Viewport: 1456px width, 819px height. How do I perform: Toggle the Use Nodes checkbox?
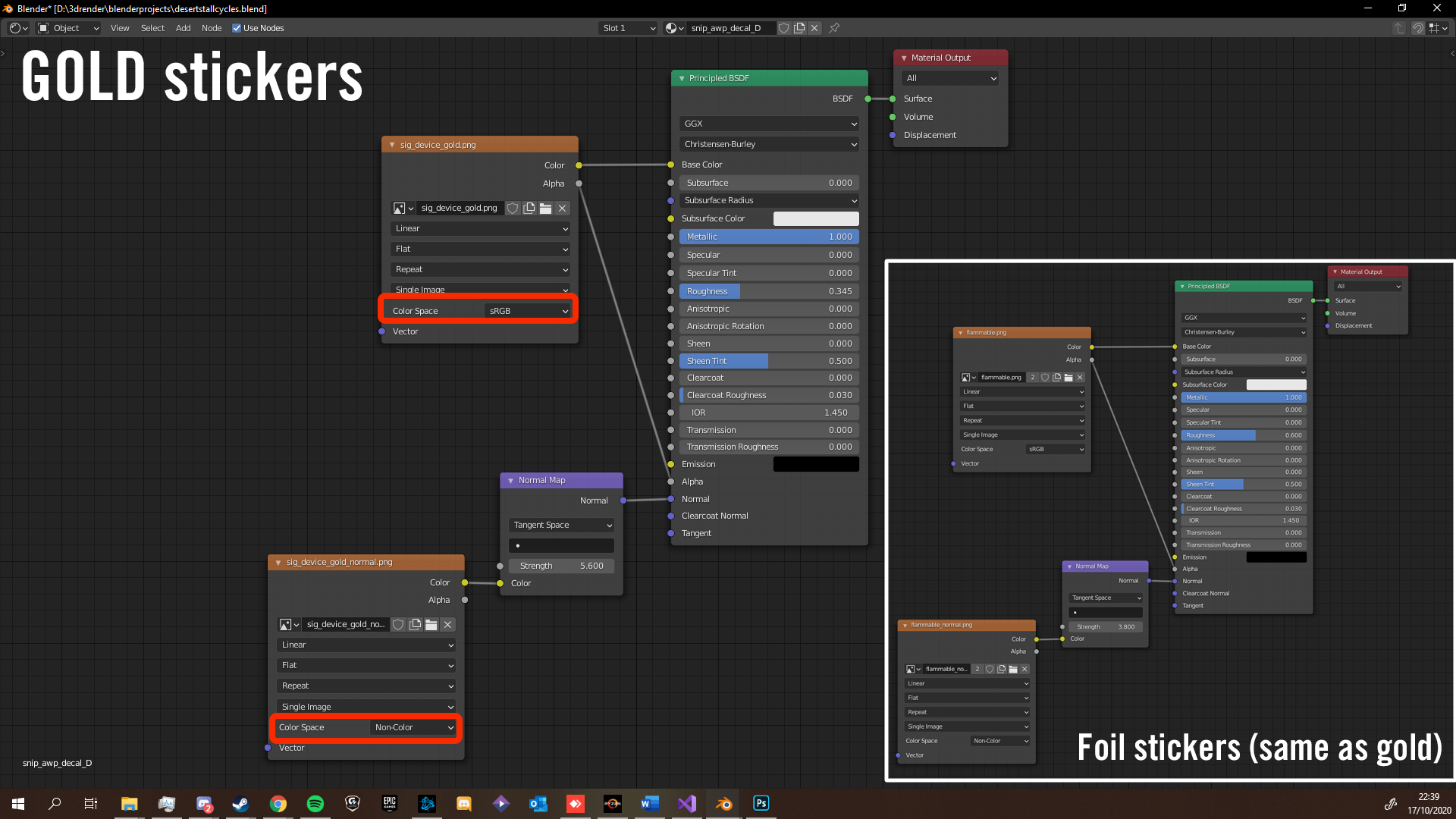[x=237, y=28]
